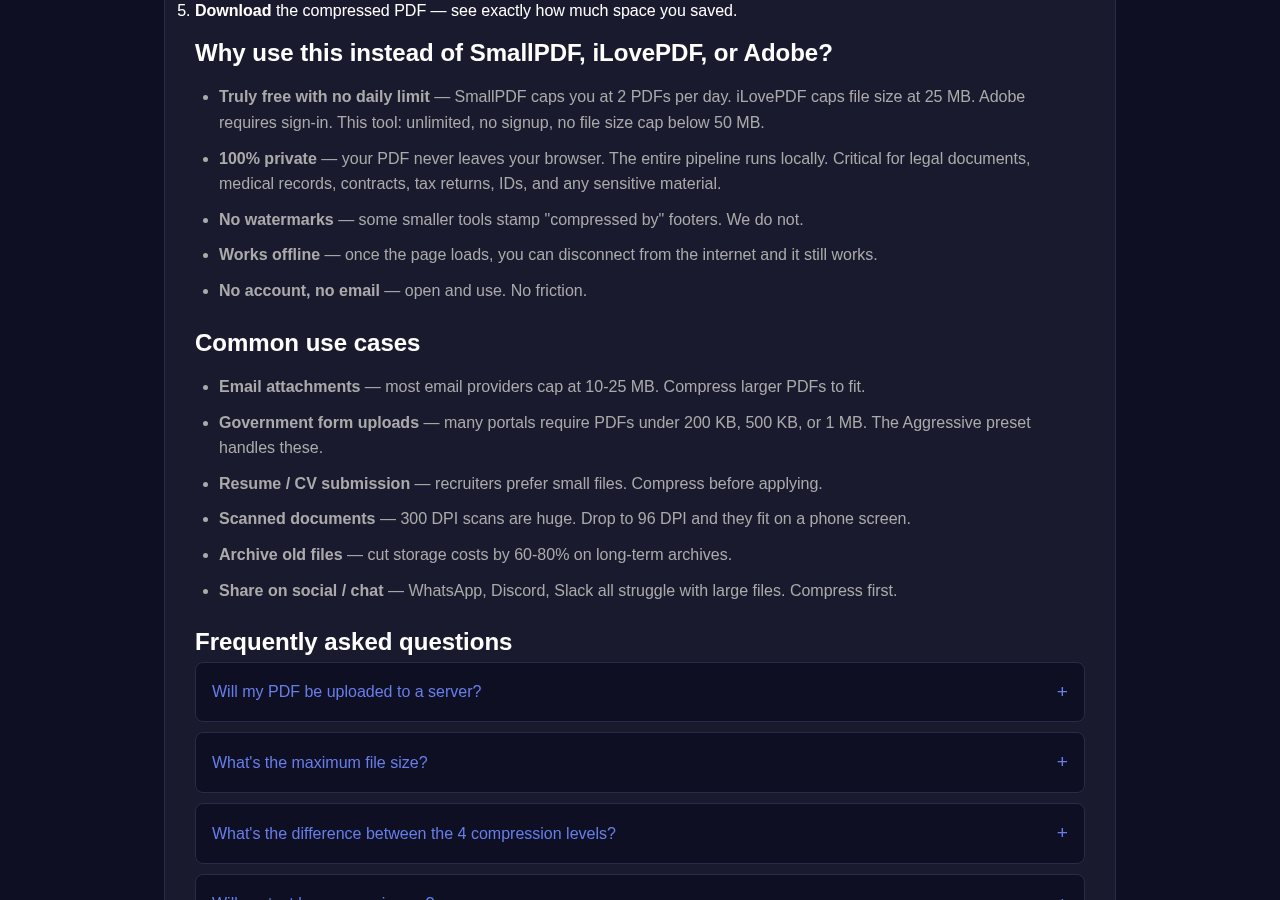Viewport: 1280px width, 900px height.
Task: Click the 'Common use cases' heading
Action: (x=307, y=343)
